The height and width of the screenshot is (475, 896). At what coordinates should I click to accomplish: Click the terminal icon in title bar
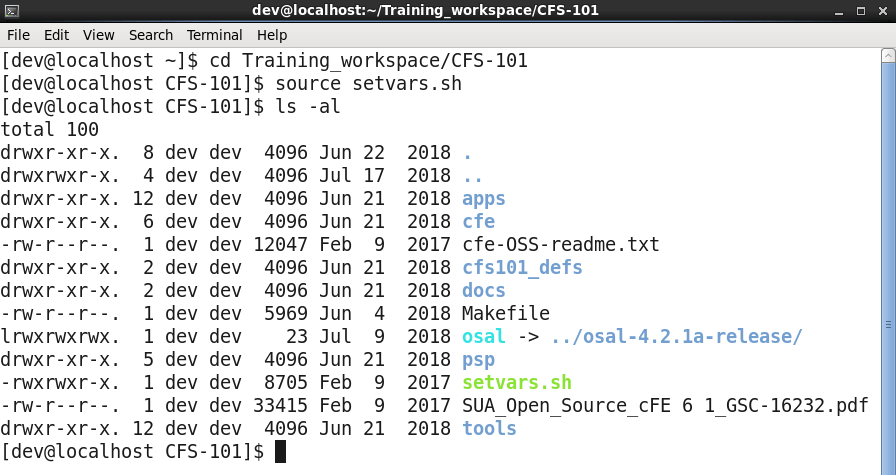pos(11,11)
